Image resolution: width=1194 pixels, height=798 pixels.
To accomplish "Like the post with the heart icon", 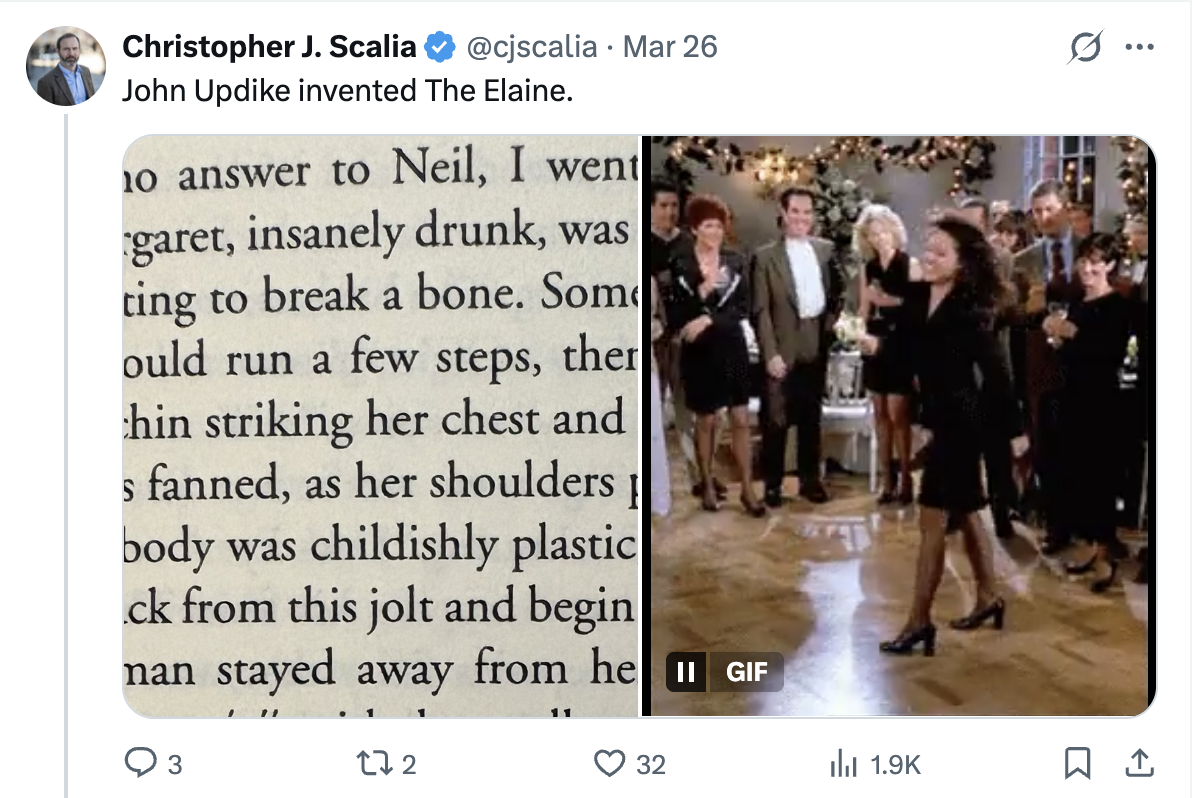I will coord(609,764).
